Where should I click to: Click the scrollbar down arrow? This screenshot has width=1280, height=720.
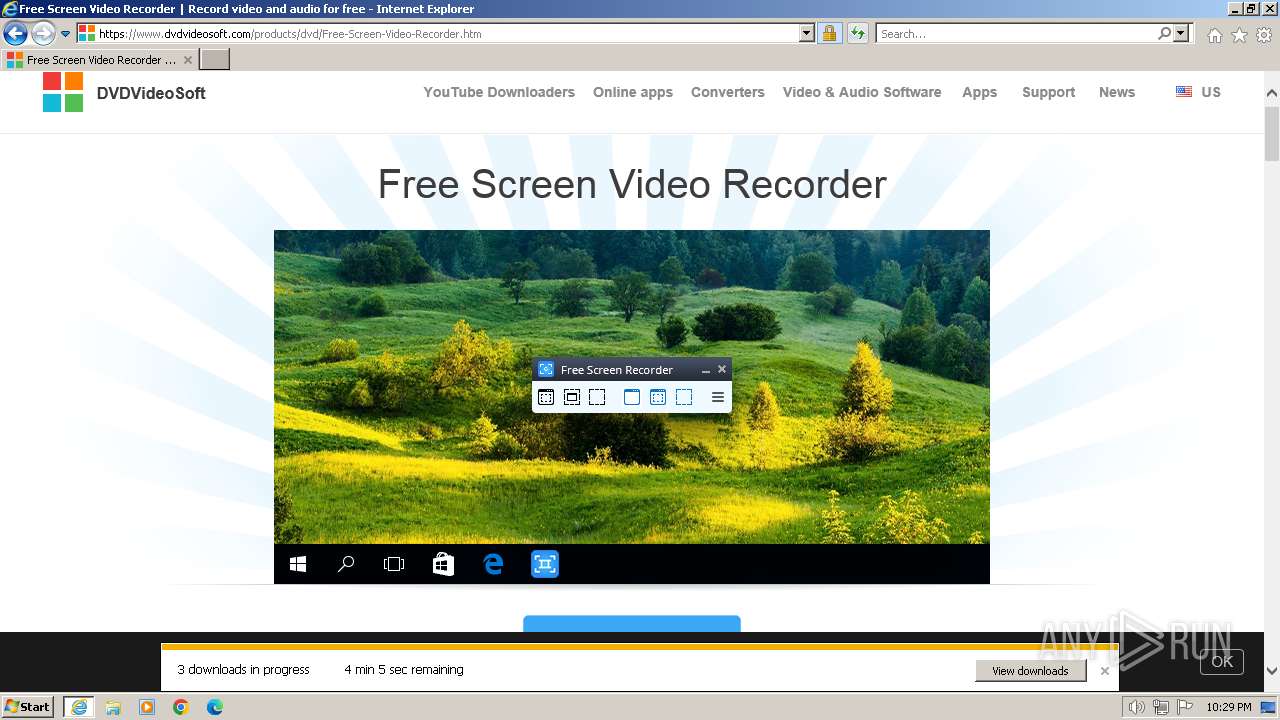pyautogui.click(x=1272, y=672)
